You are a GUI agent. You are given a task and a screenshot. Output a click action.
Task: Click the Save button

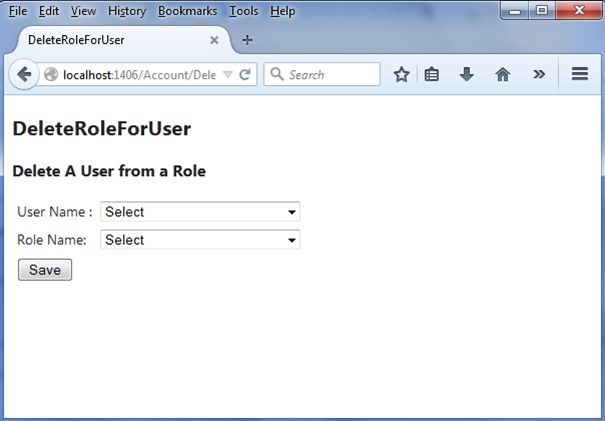point(45,270)
